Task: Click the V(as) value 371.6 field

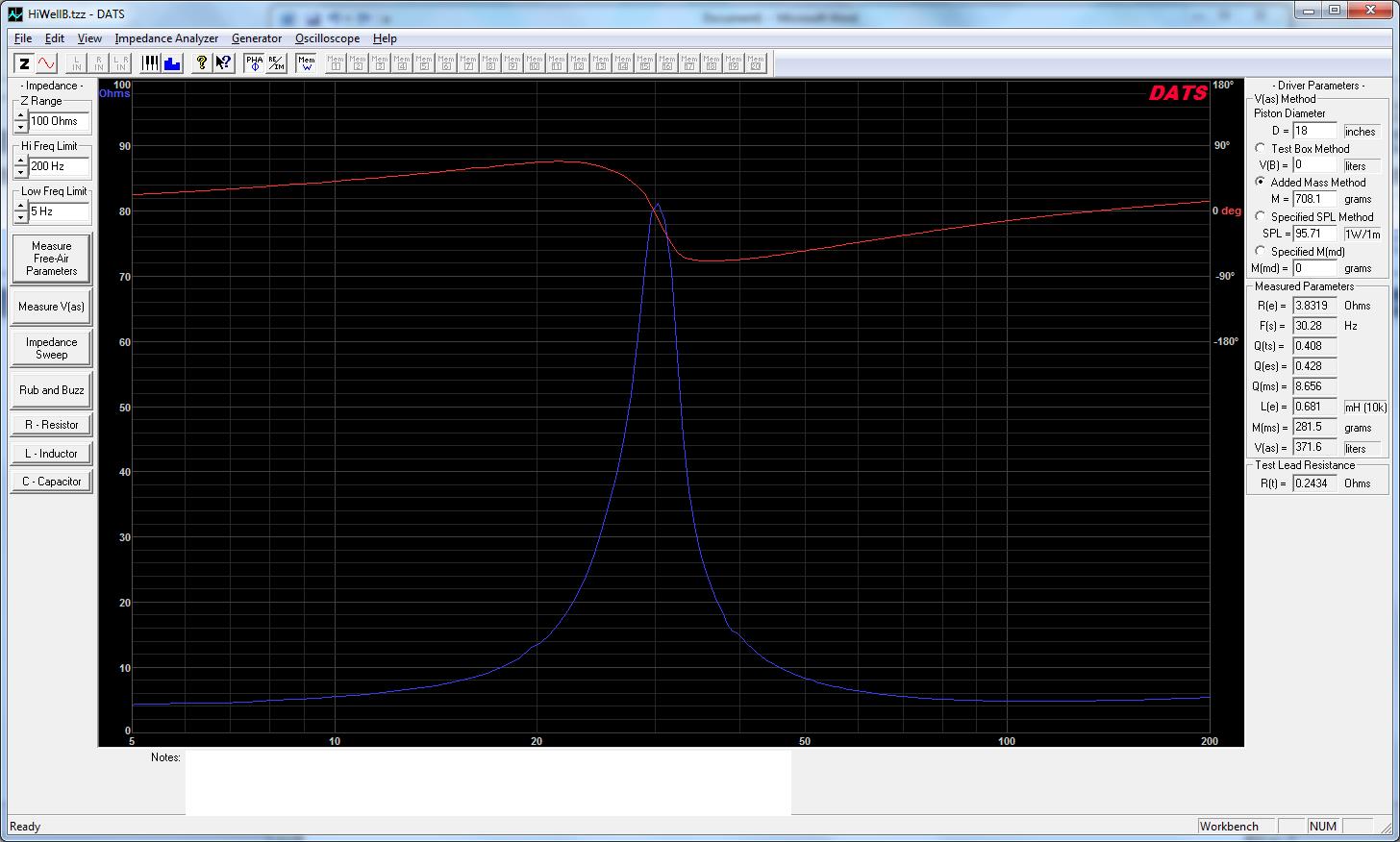Action: click(x=1314, y=447)
